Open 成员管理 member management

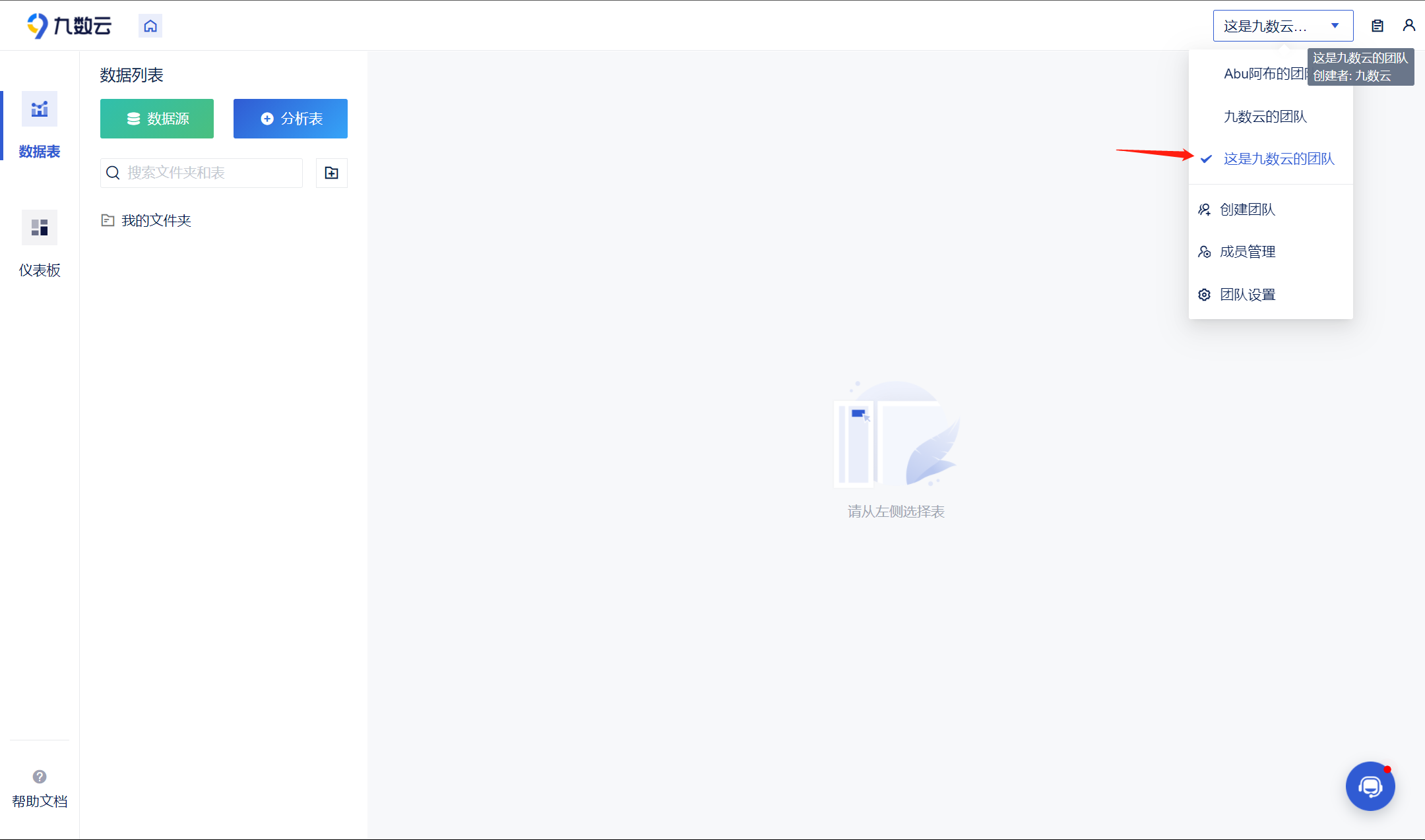(1247, 252)
